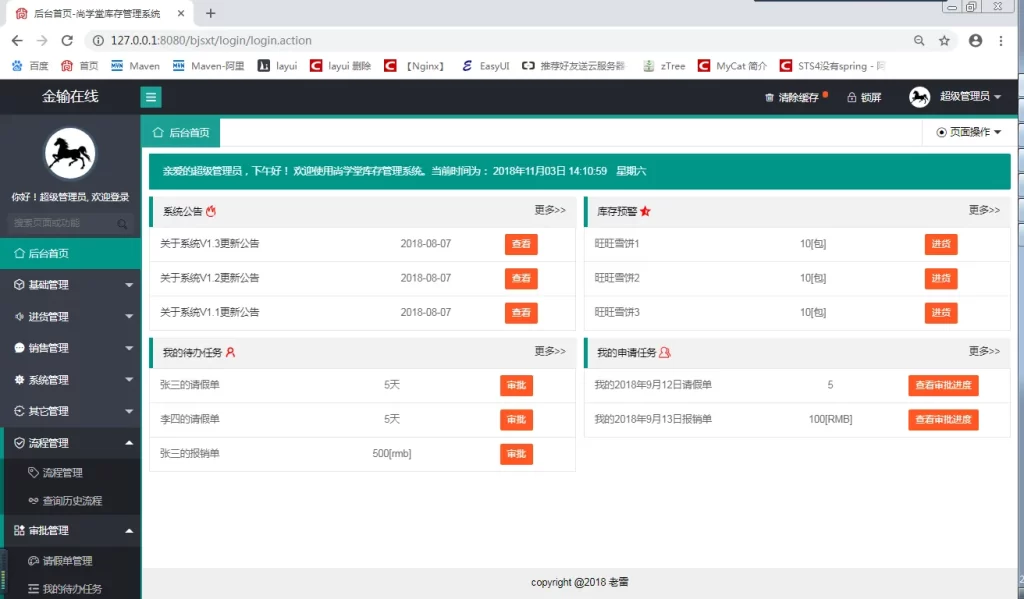1024x599 pixels.
Task: Click the 审批 button for 张三的请假单
Action: [x=516, y=385]
